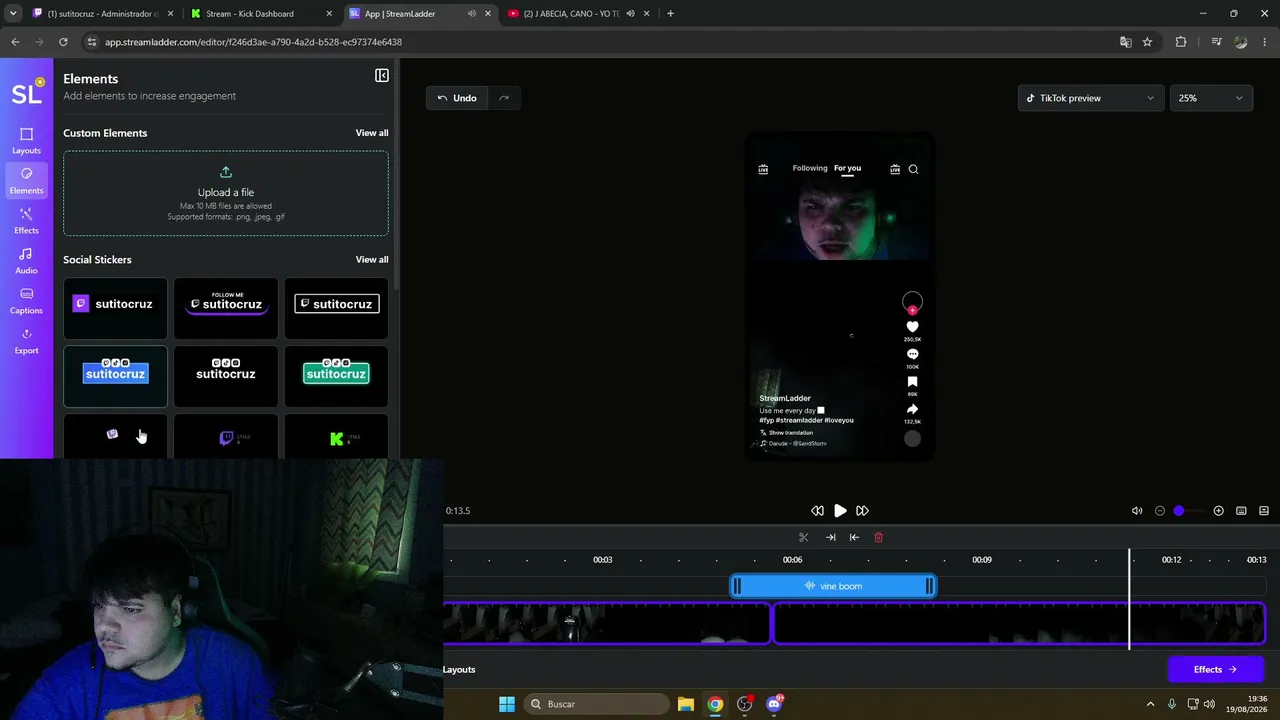Click the taskbar Buscar search box
The image size is (1280, 720).
pos(597,704)
